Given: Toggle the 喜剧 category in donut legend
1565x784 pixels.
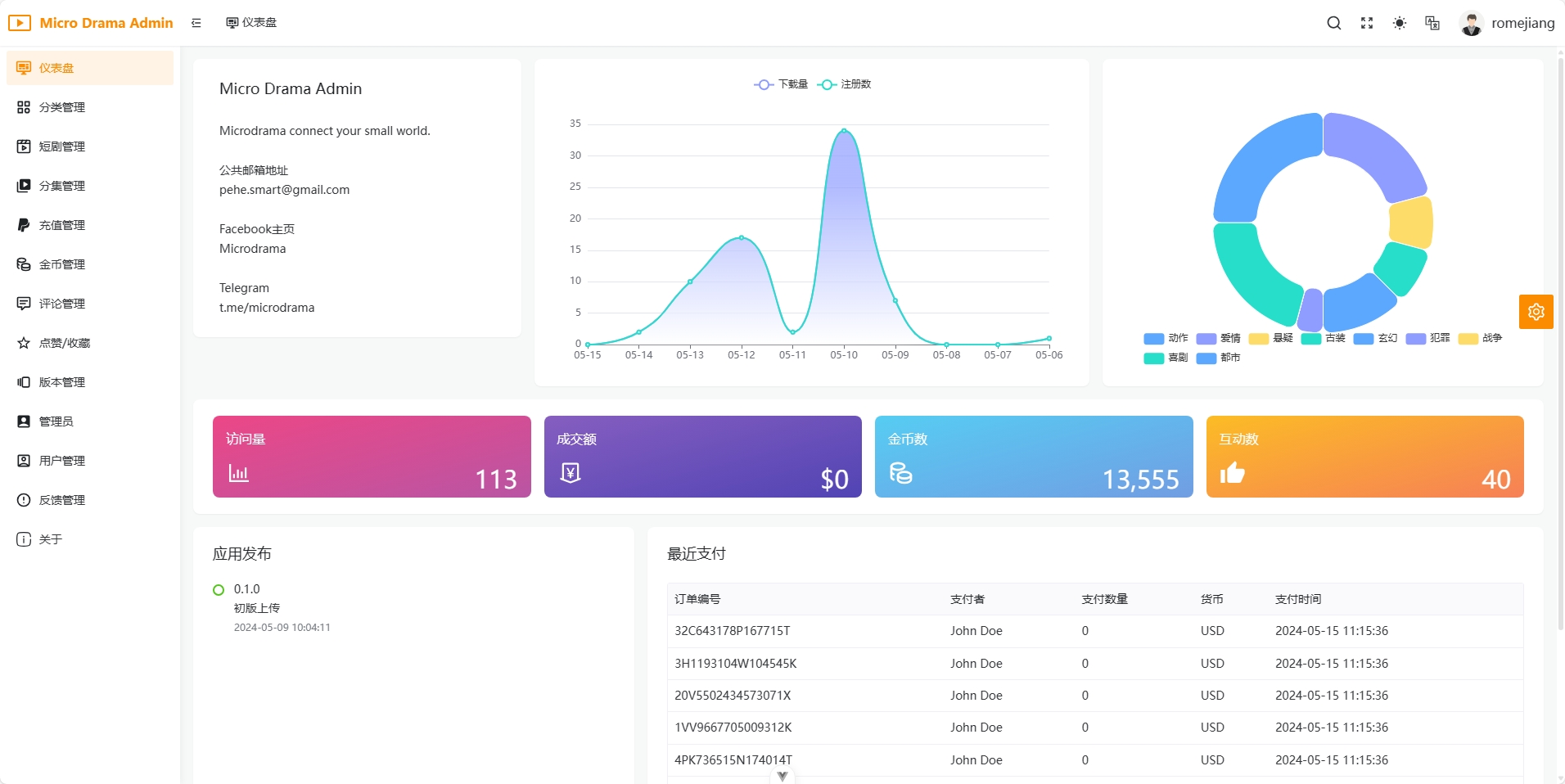Looking at the screenshot, I should pyautogui.click(x=1166, y=358).
